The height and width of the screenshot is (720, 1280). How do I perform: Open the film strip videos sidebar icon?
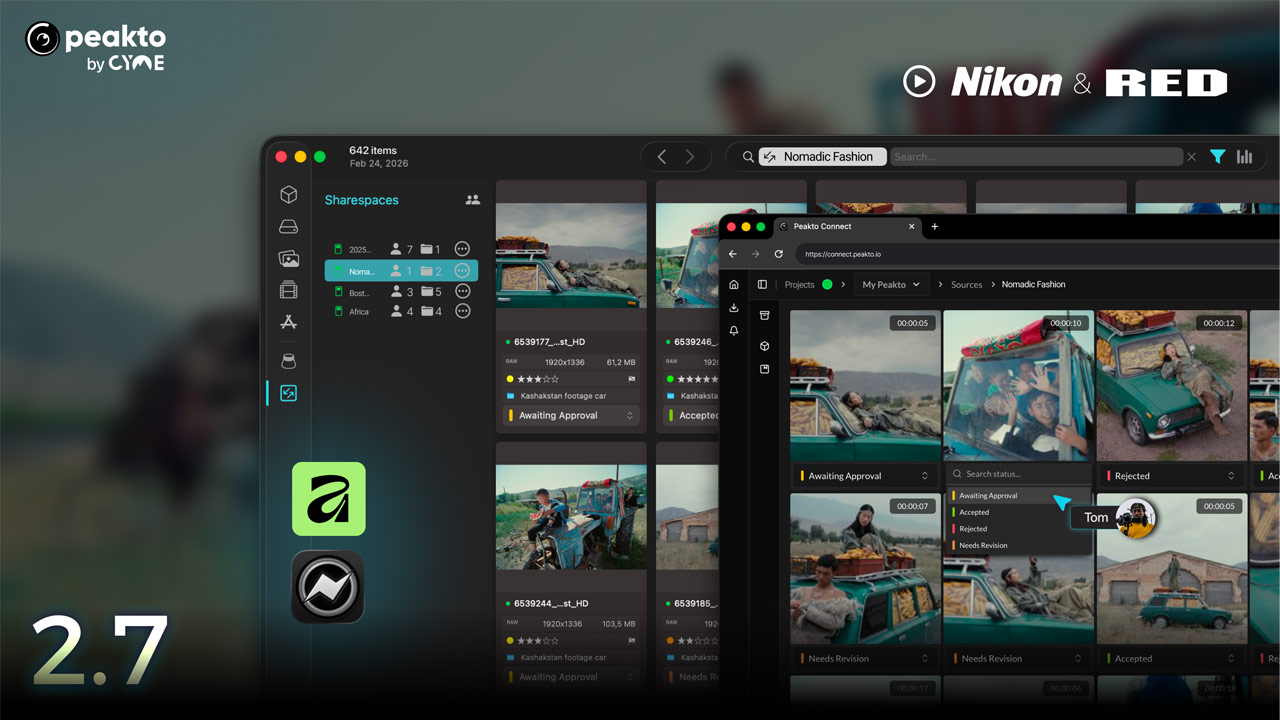tap(289, 291)
